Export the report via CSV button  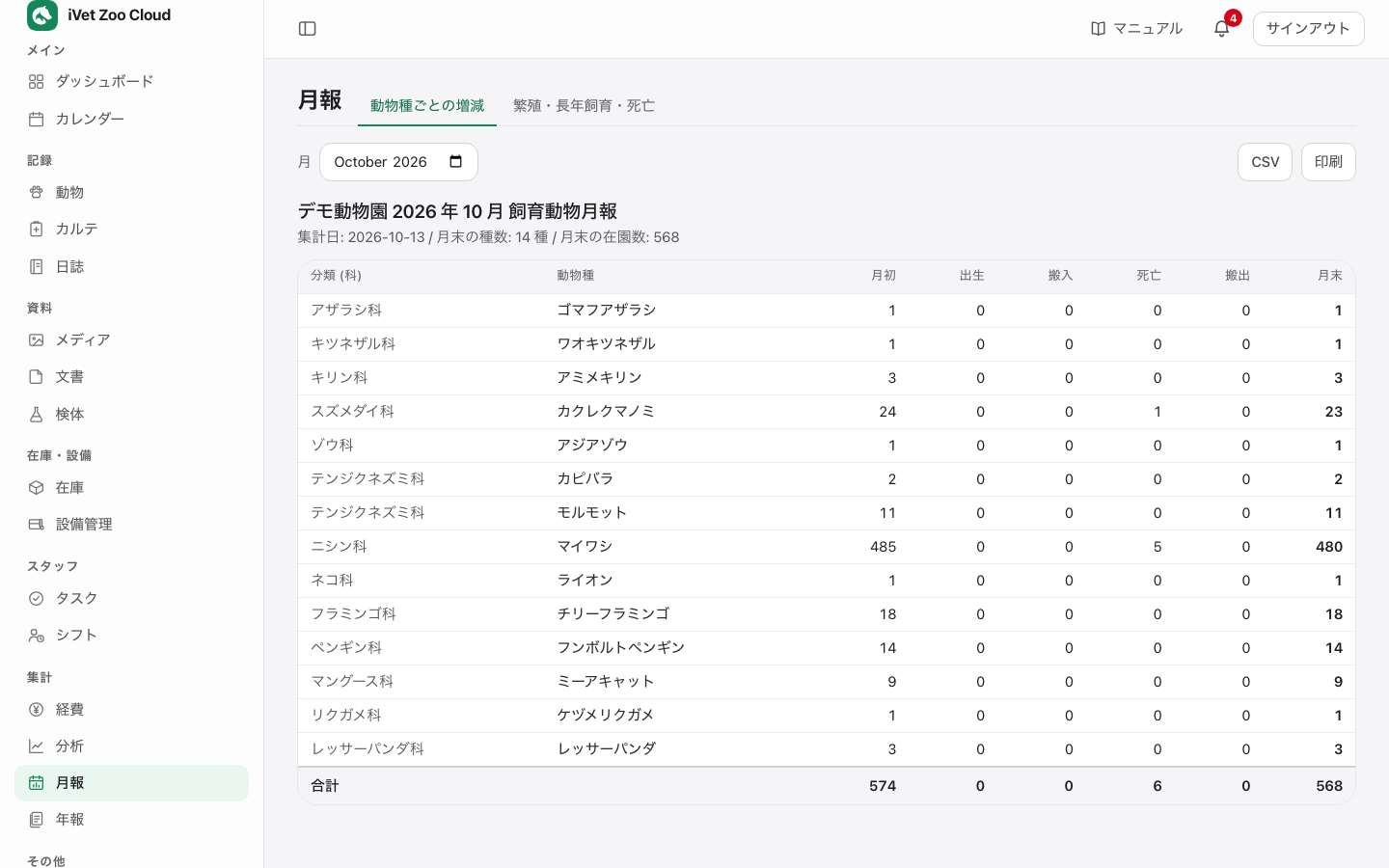tap(1265, 162)
